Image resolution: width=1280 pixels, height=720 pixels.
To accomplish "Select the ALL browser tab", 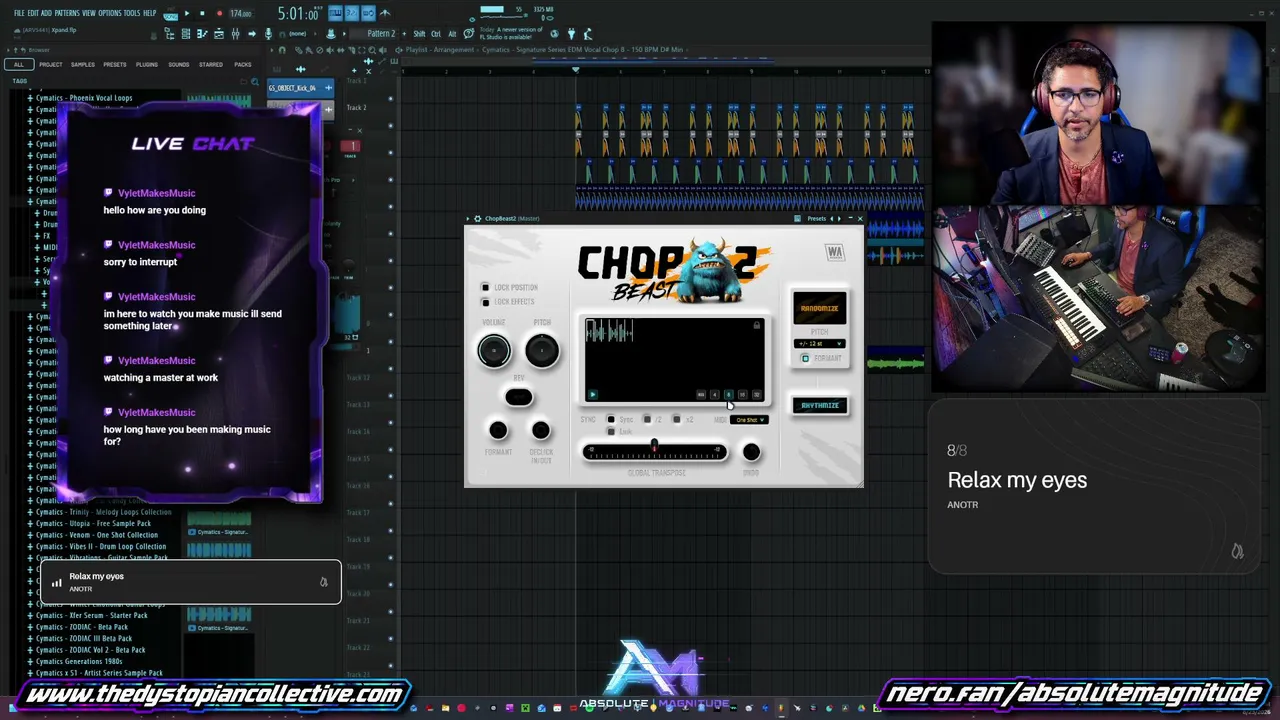I will 19,65.
